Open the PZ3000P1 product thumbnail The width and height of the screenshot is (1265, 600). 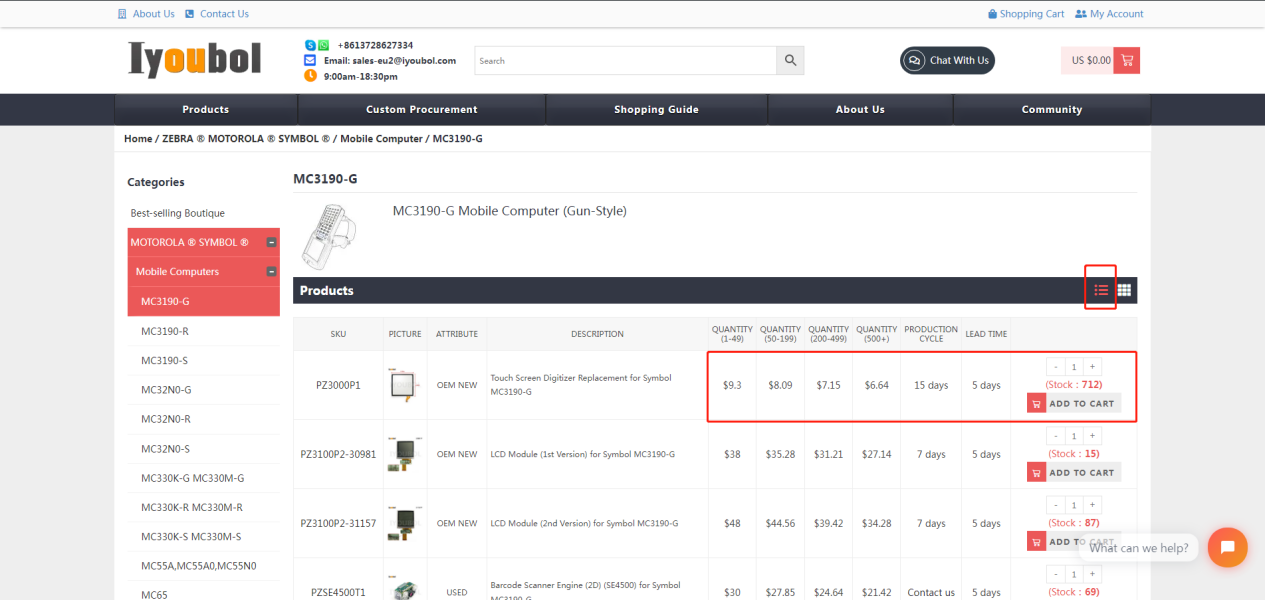click(x=405, y=385)
